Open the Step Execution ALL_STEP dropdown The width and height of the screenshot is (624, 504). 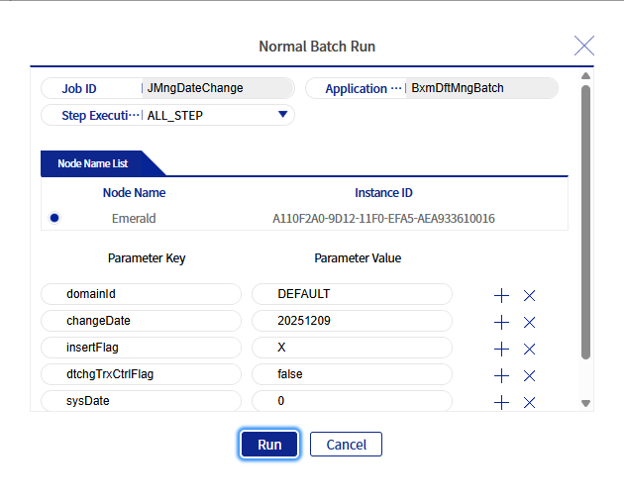click(283, 115)
